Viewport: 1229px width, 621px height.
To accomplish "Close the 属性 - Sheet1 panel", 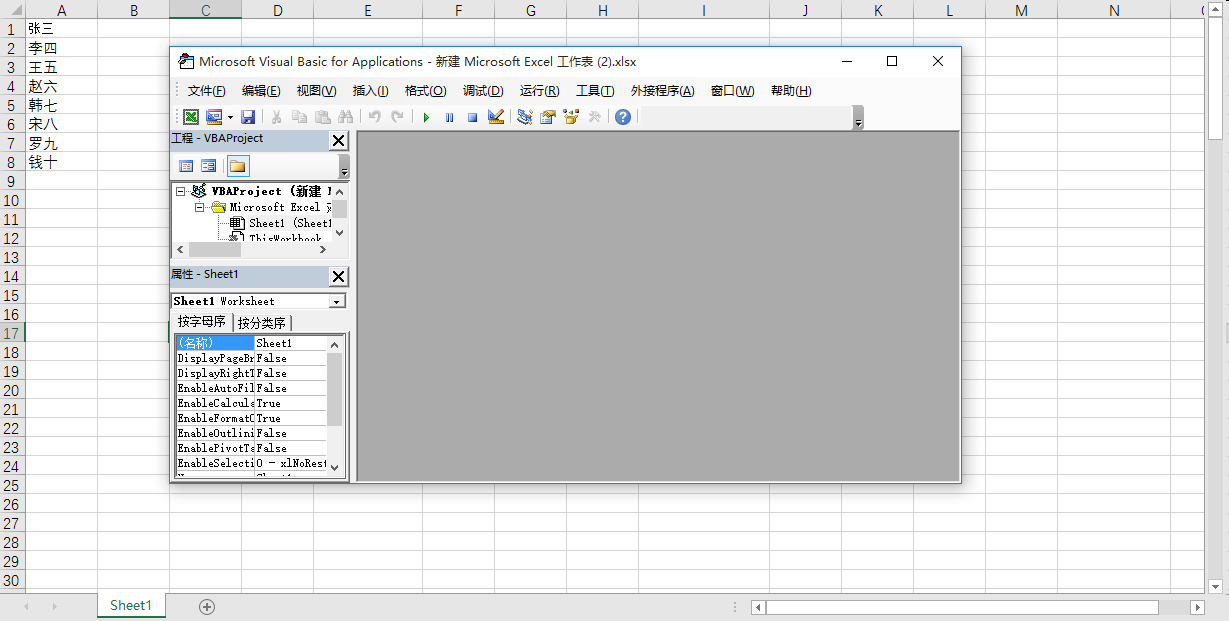I will point(339,277).
